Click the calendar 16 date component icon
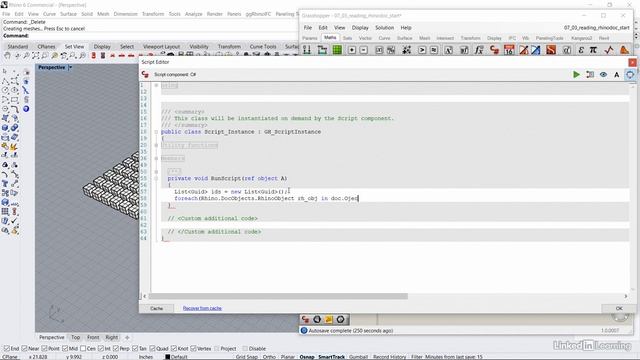 [509, 50]
